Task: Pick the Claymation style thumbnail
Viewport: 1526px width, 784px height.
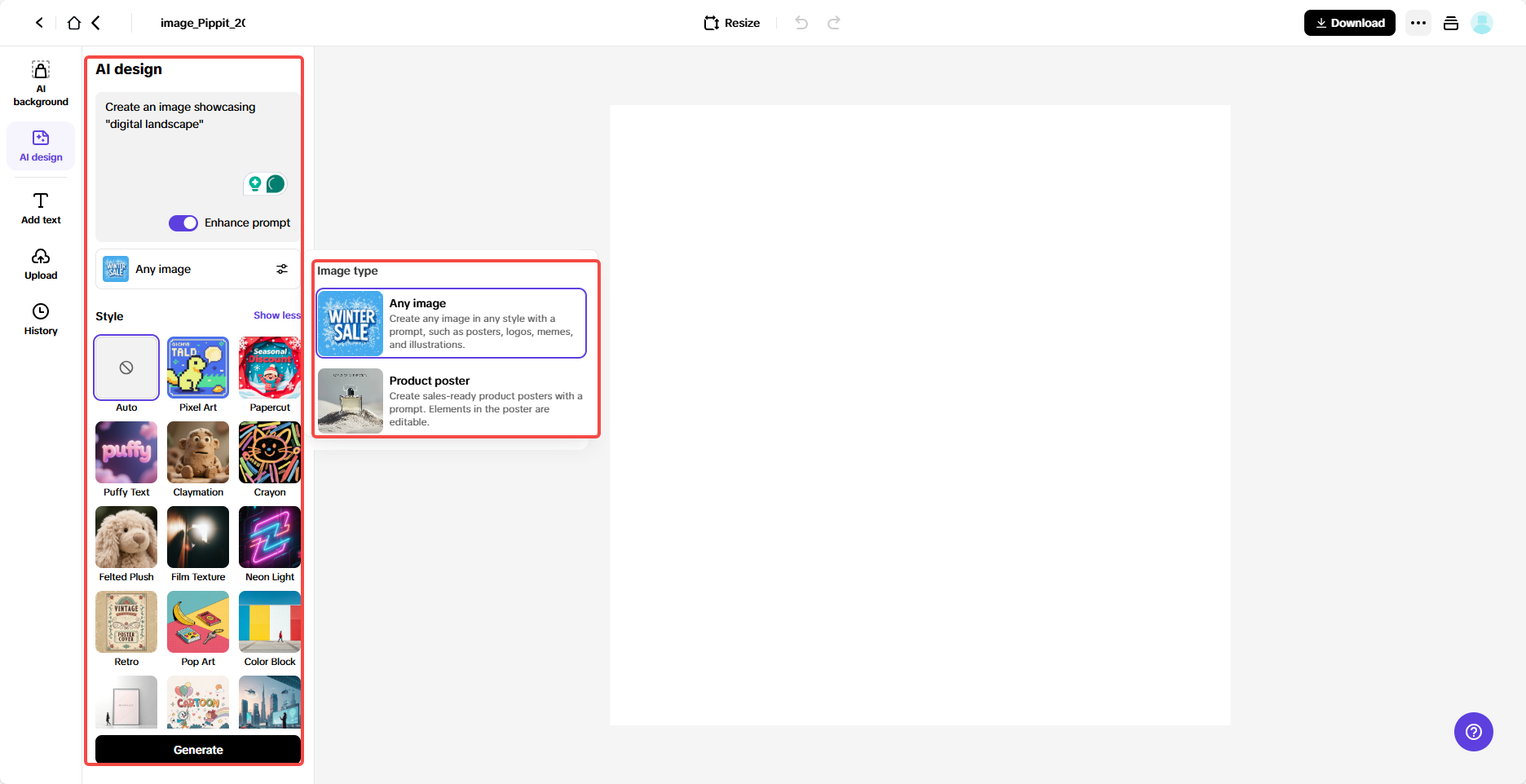Action: (197, 452)
